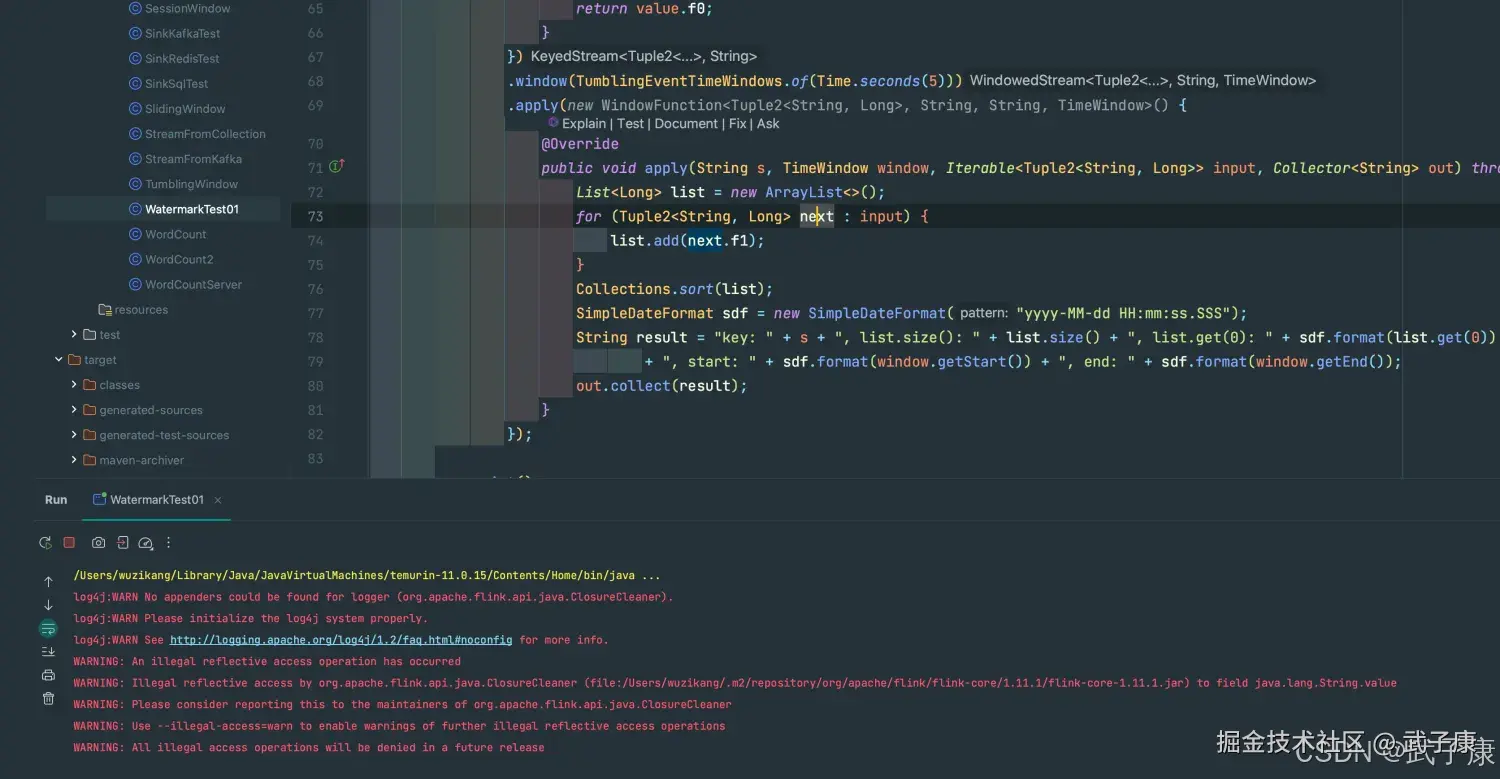Viewport: 1500px width, 779px height.
Task: Open TumblingWindow class in project tree
Action: pos(191,183)
